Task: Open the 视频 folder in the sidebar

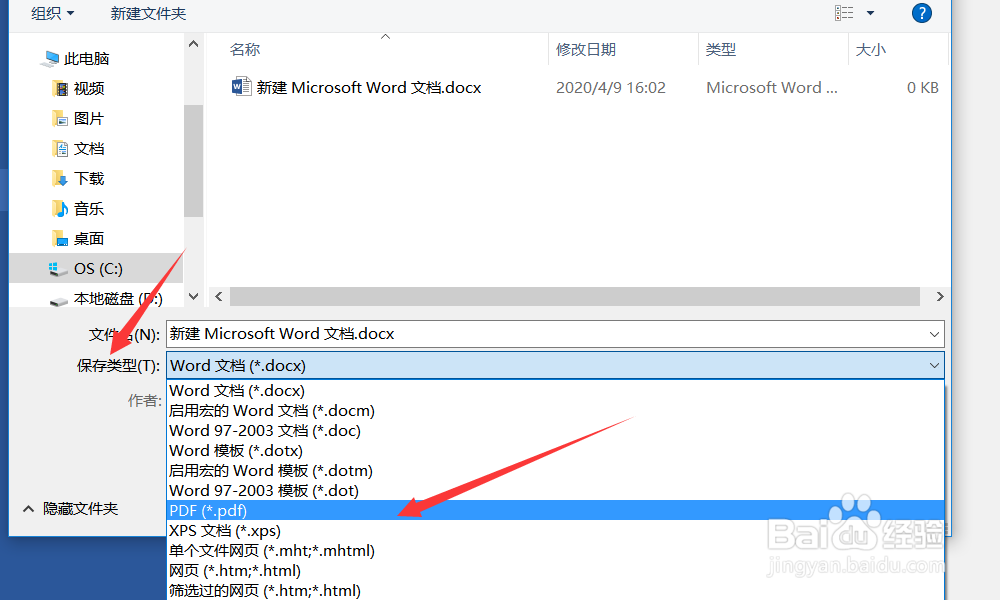Action: point(89,89)
